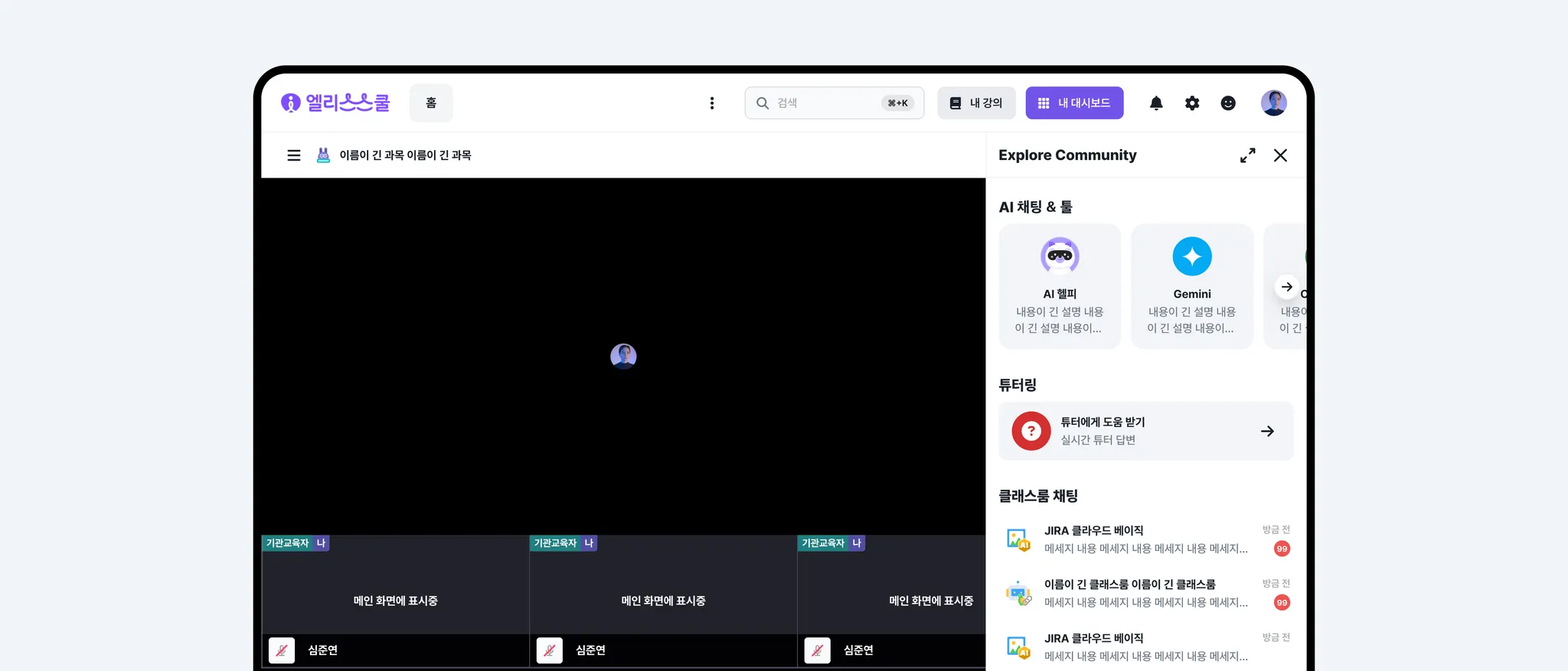Click the 99 badge on 이름이 긴 클래스룸

tap(1282, 602)
